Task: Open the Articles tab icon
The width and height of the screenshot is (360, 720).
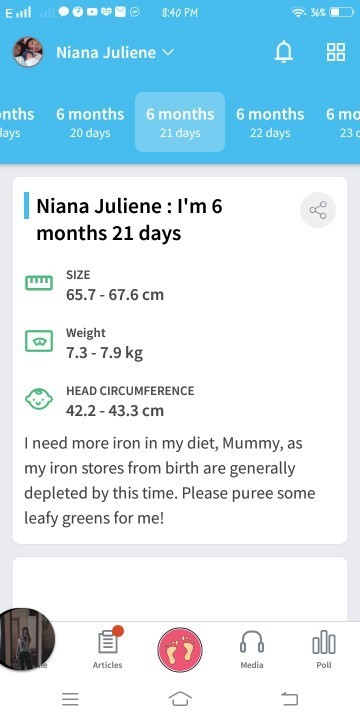Action: [x=108, y=641]
